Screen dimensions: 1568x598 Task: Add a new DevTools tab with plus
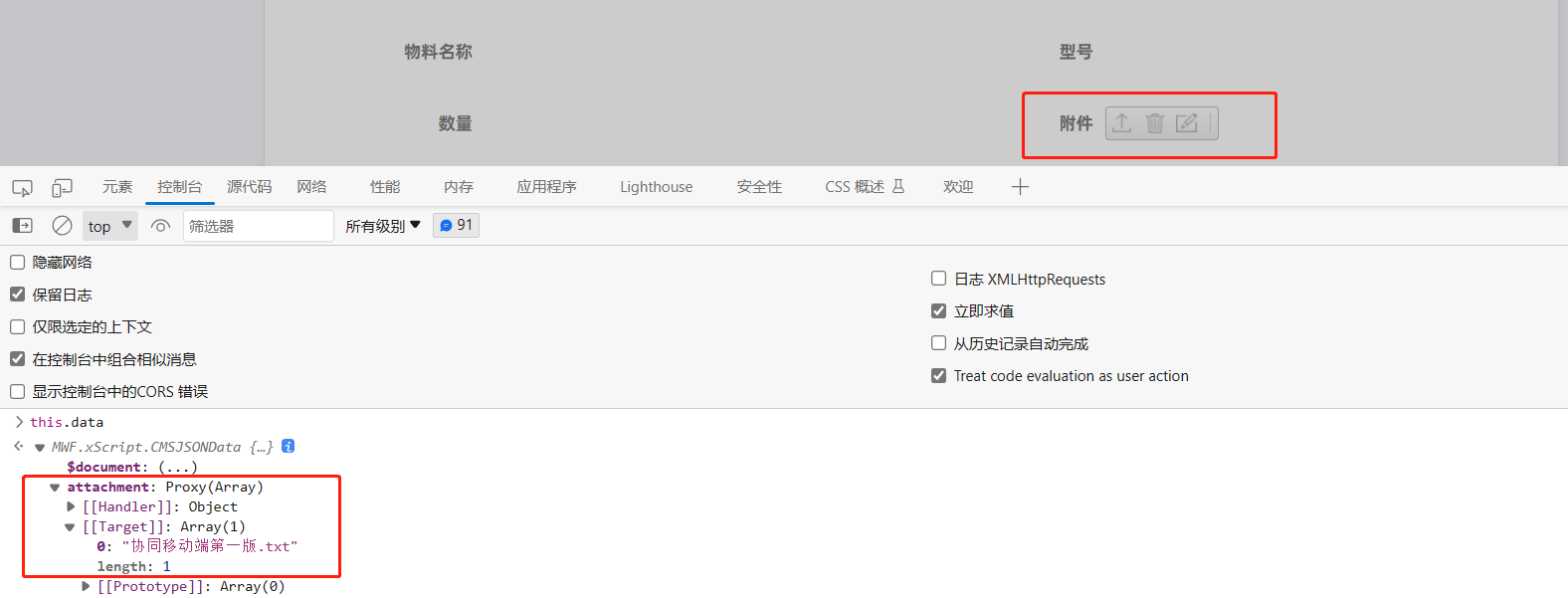pyautogui.click(x=1020, y=187)
